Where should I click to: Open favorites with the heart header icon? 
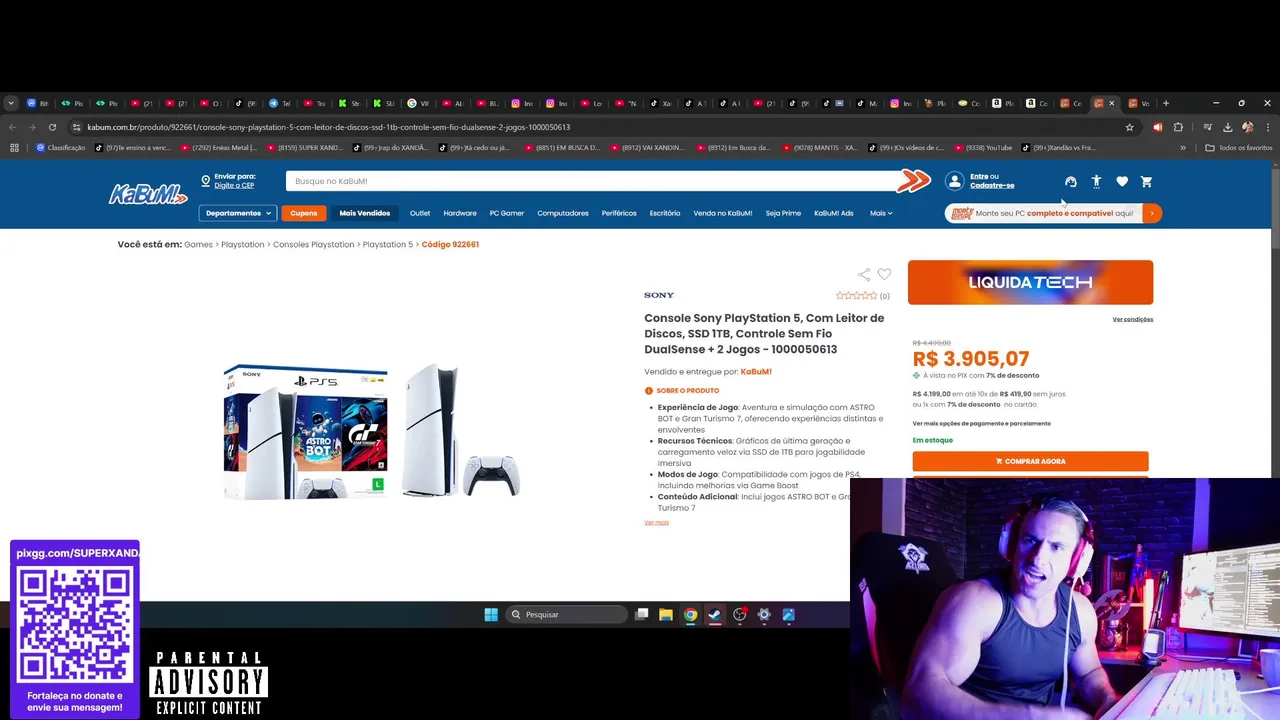[1121, 181]
